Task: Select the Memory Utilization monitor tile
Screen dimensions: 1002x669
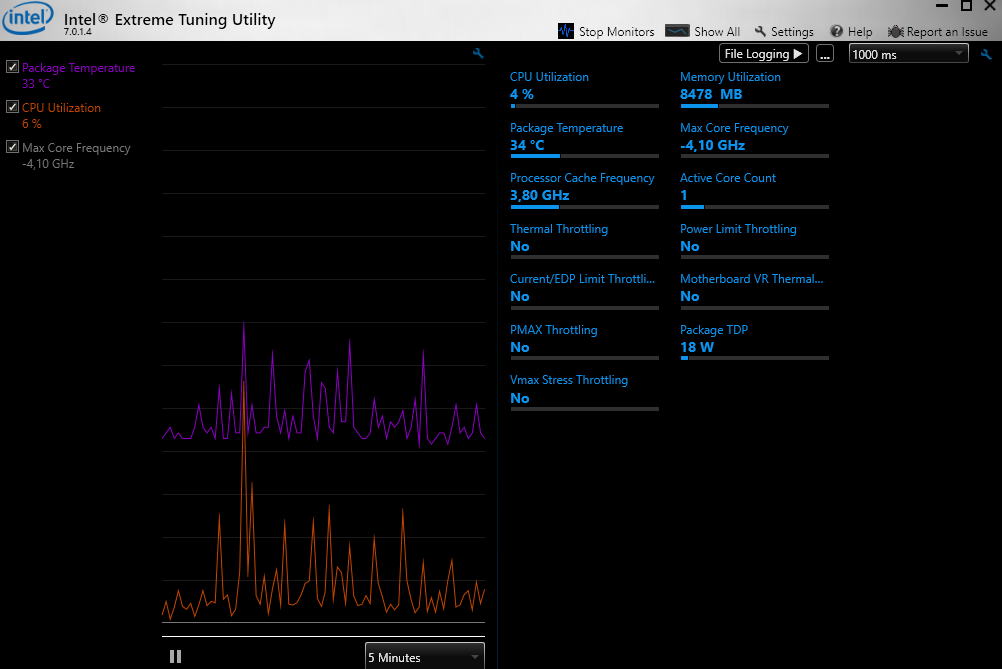Action: pos(754,89)
